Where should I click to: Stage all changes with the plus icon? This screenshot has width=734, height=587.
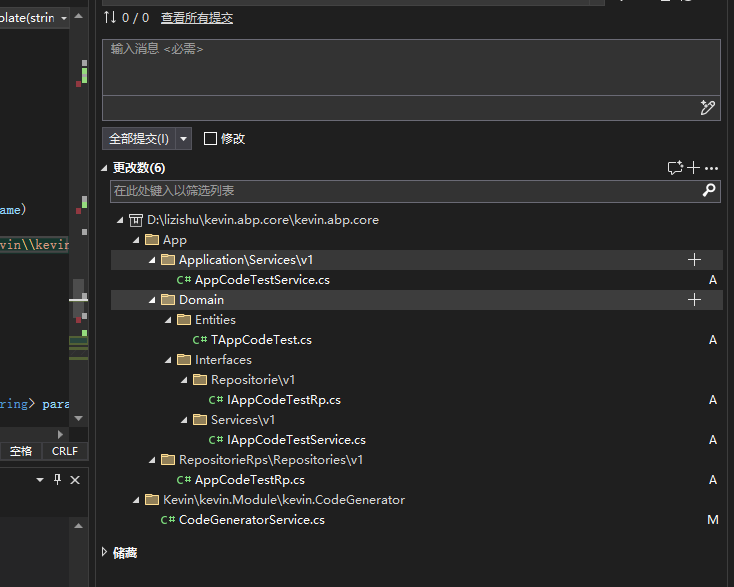(x=693, y=168)
